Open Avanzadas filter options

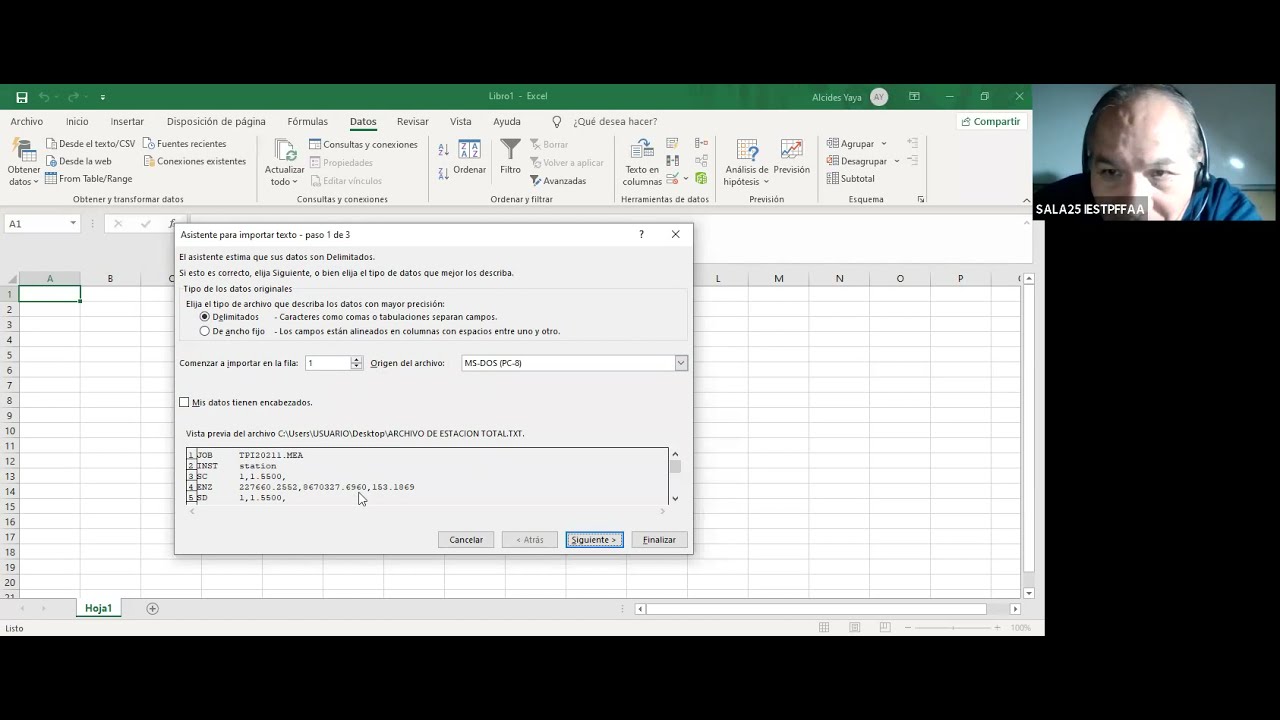tap(558, 181)
